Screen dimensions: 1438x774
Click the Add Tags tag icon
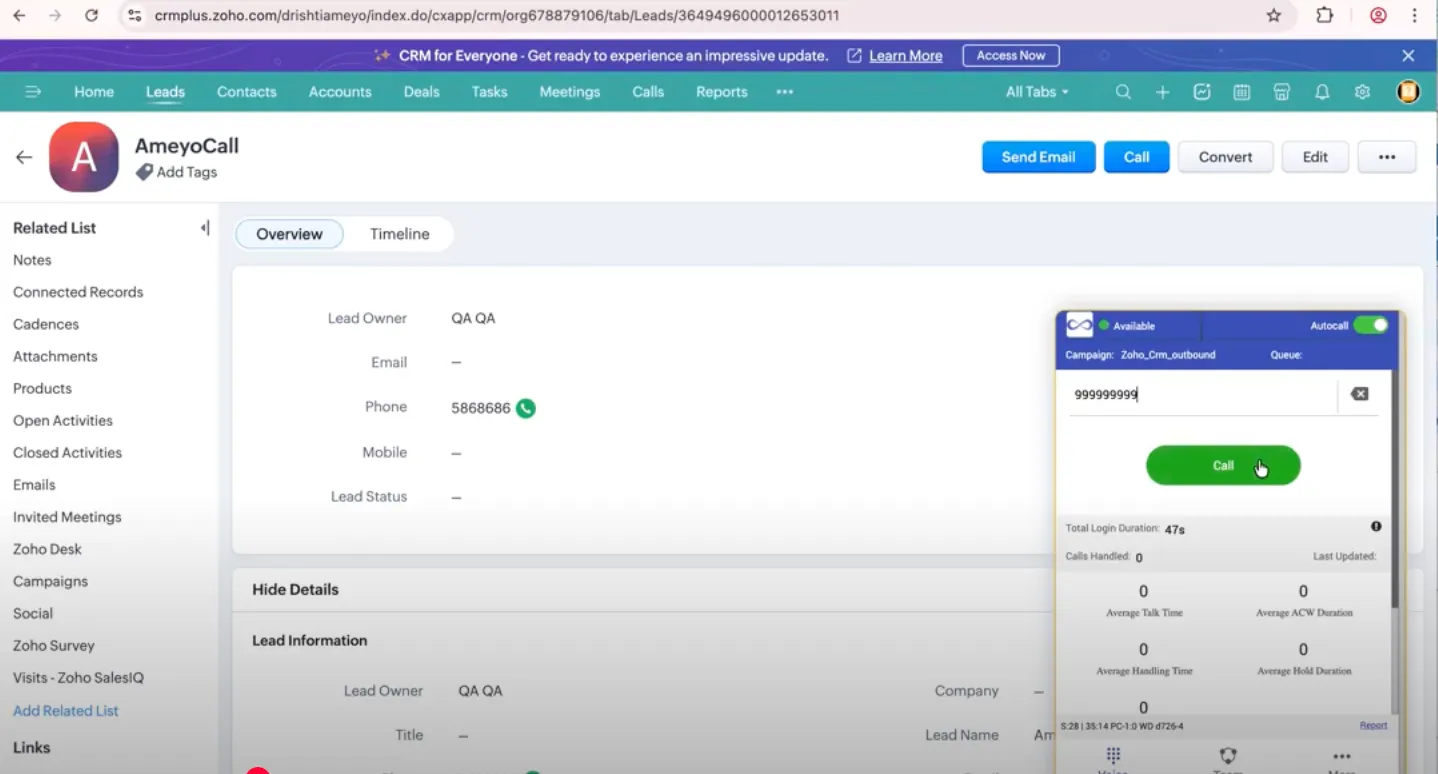(x=144, y=172)
